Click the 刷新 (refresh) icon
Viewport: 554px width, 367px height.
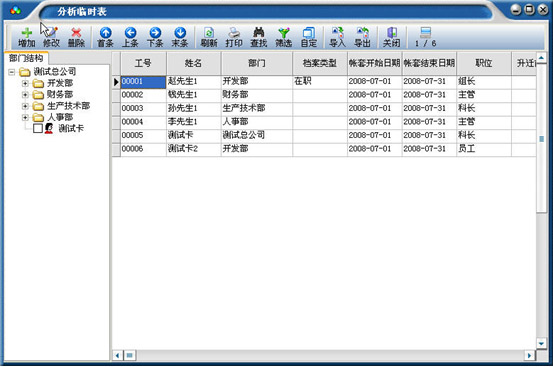click(209, 33)
